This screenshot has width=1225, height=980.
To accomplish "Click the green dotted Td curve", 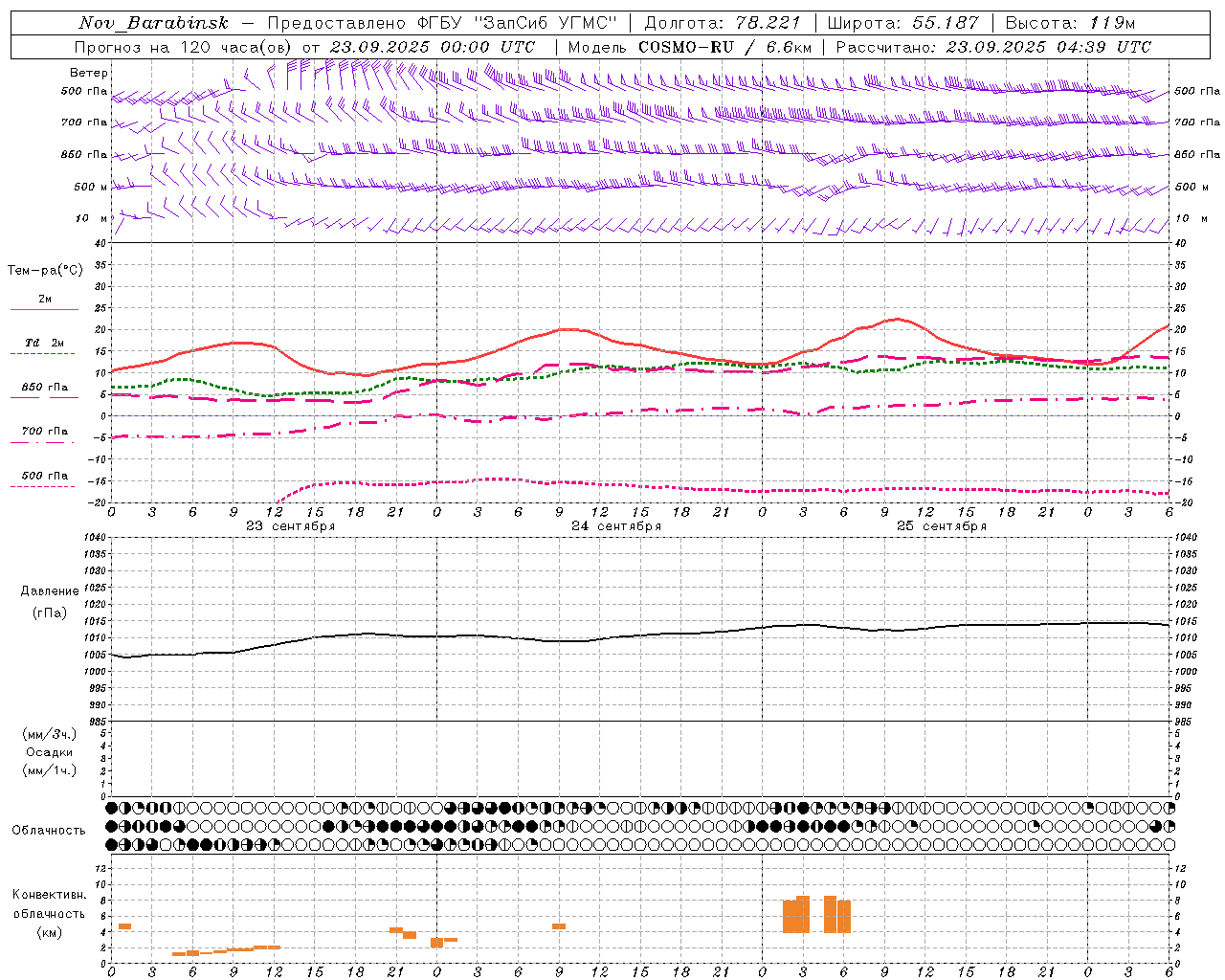I will pyautogui.click(x=639, y=369).
